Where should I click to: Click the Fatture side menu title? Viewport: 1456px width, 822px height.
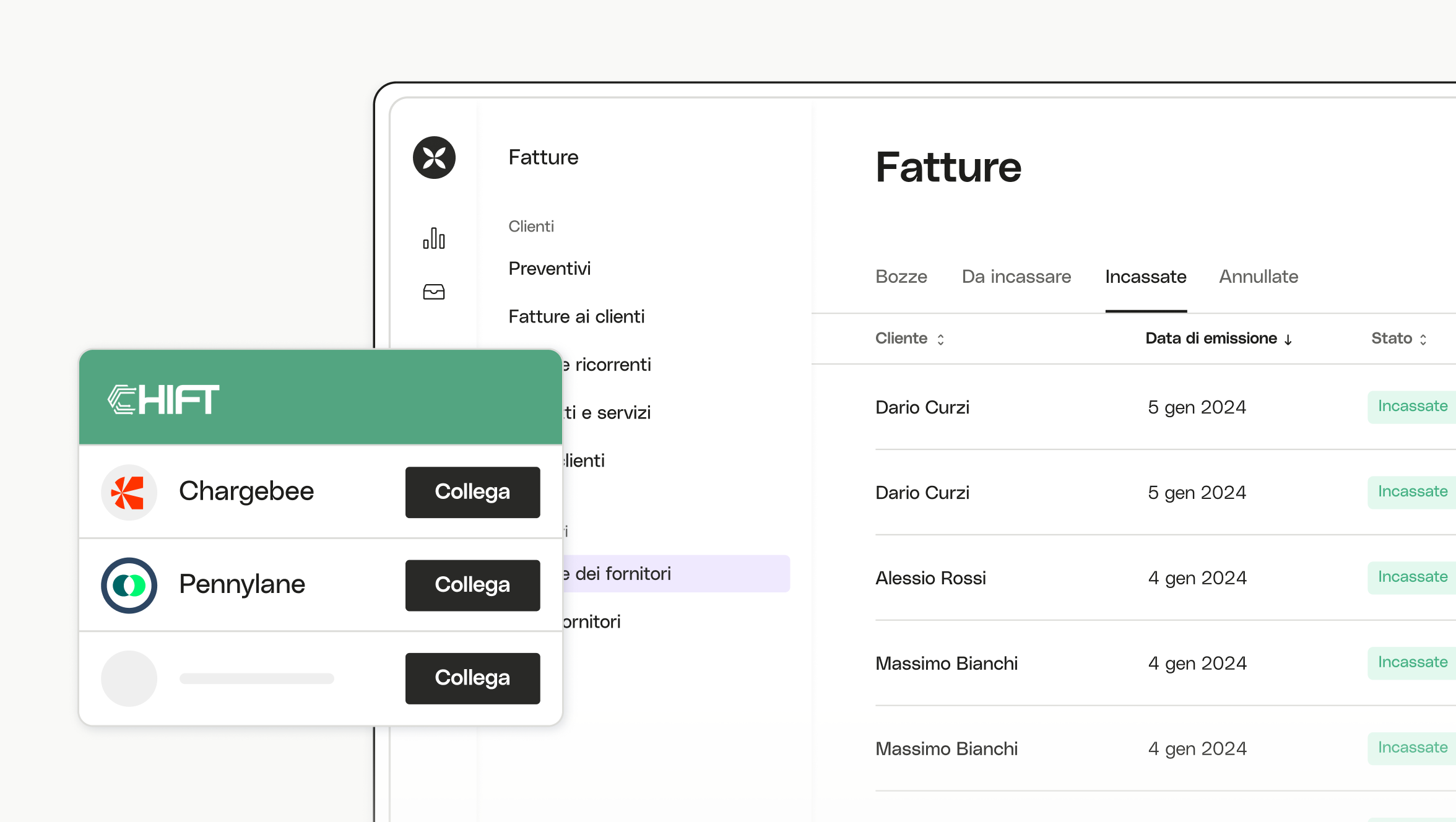click(544, 157)
